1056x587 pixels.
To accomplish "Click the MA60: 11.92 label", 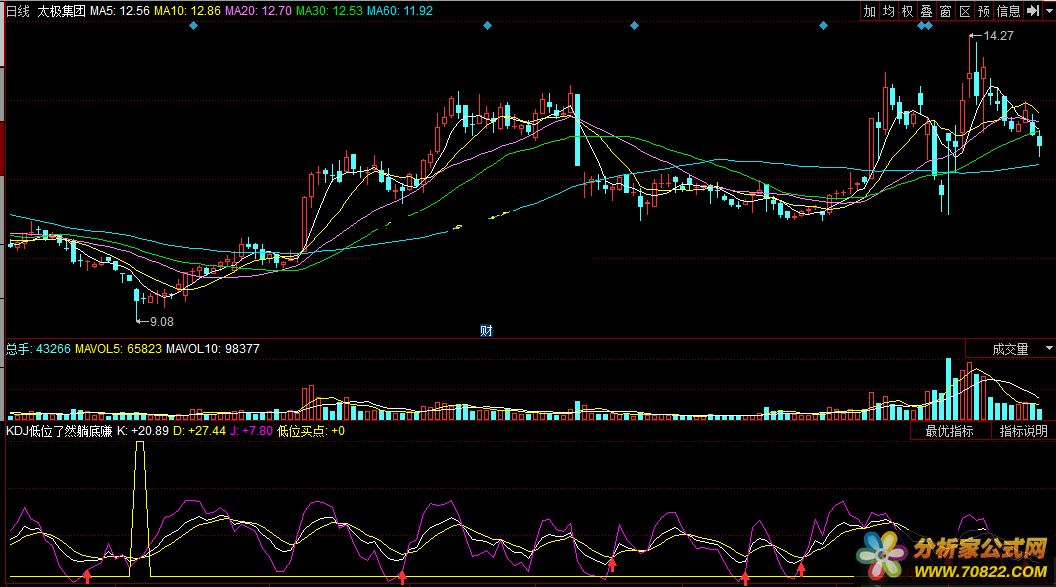I will click(x=400, y=11).
